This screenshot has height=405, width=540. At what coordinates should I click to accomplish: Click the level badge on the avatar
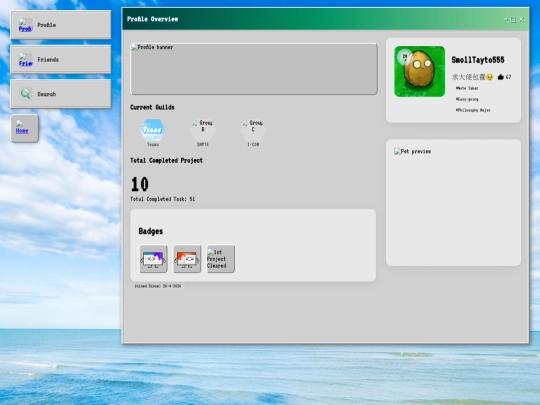click(x=405, y=57)
